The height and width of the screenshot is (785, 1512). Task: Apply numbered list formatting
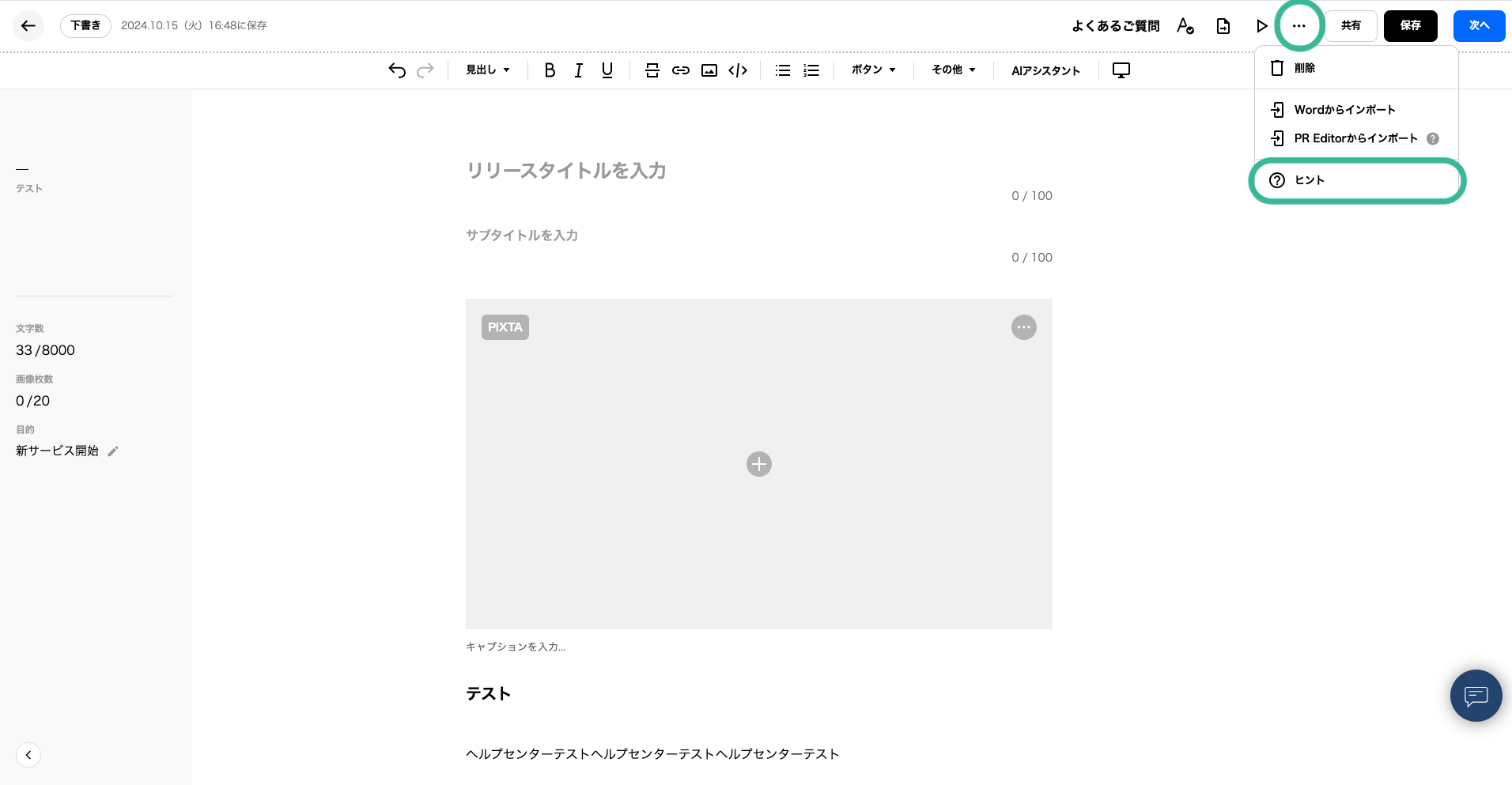pos(811,70)
